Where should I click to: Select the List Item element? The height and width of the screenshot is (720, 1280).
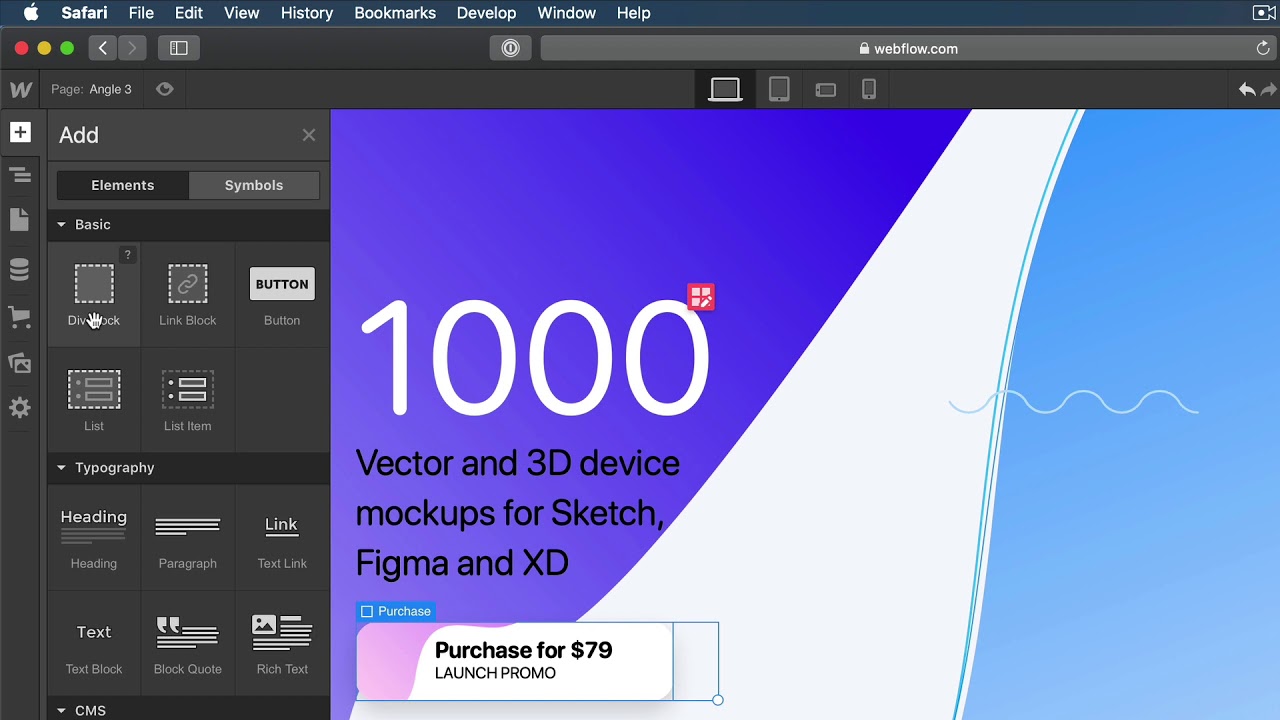pos(188,400)
